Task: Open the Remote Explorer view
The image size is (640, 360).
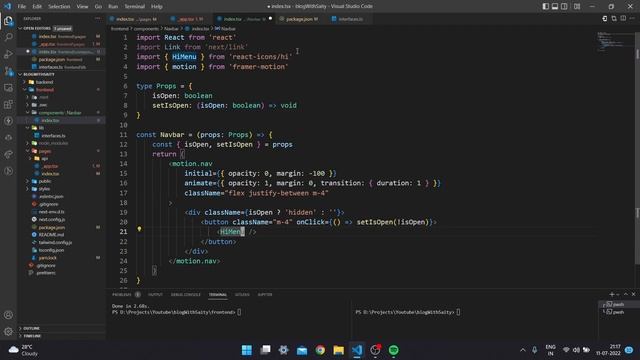Action: tap(8, 88)
